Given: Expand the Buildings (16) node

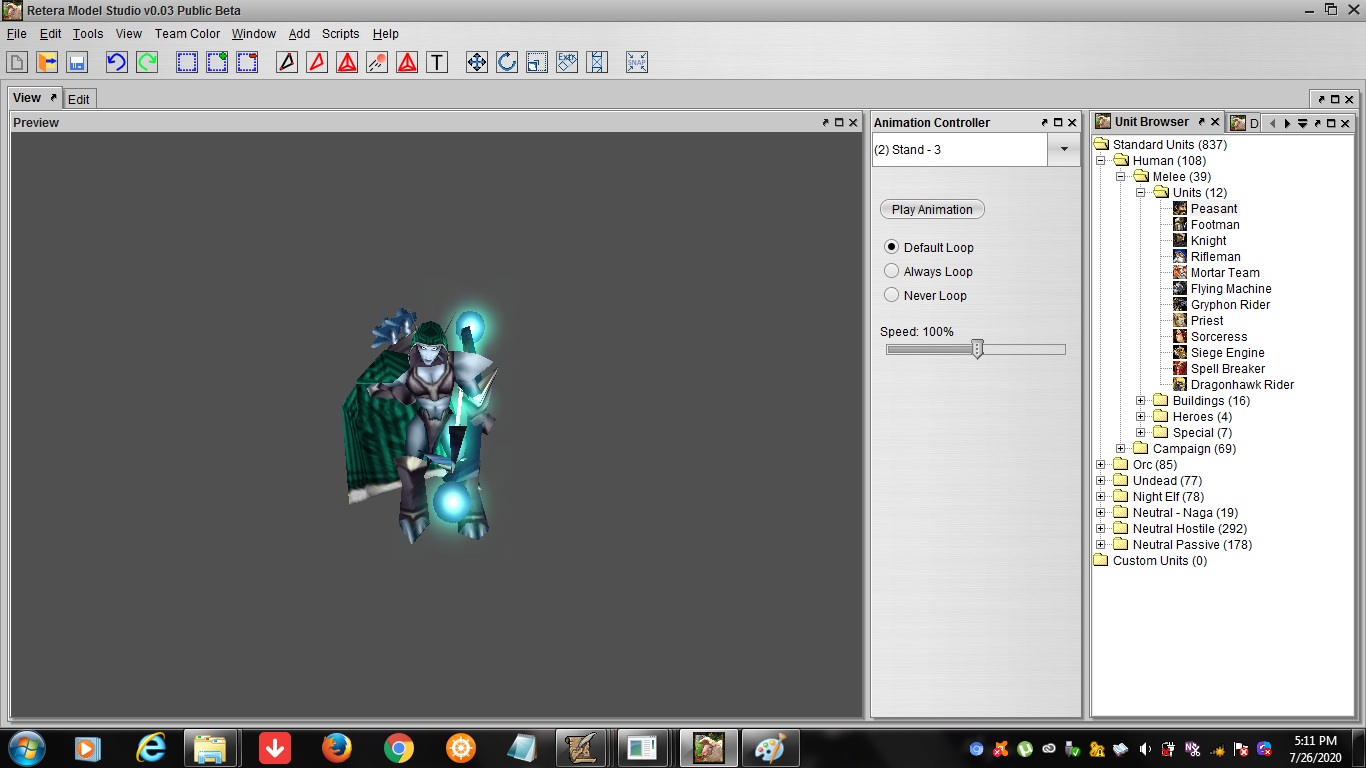Looking at the screenshot, I should tap(1141, 401).
